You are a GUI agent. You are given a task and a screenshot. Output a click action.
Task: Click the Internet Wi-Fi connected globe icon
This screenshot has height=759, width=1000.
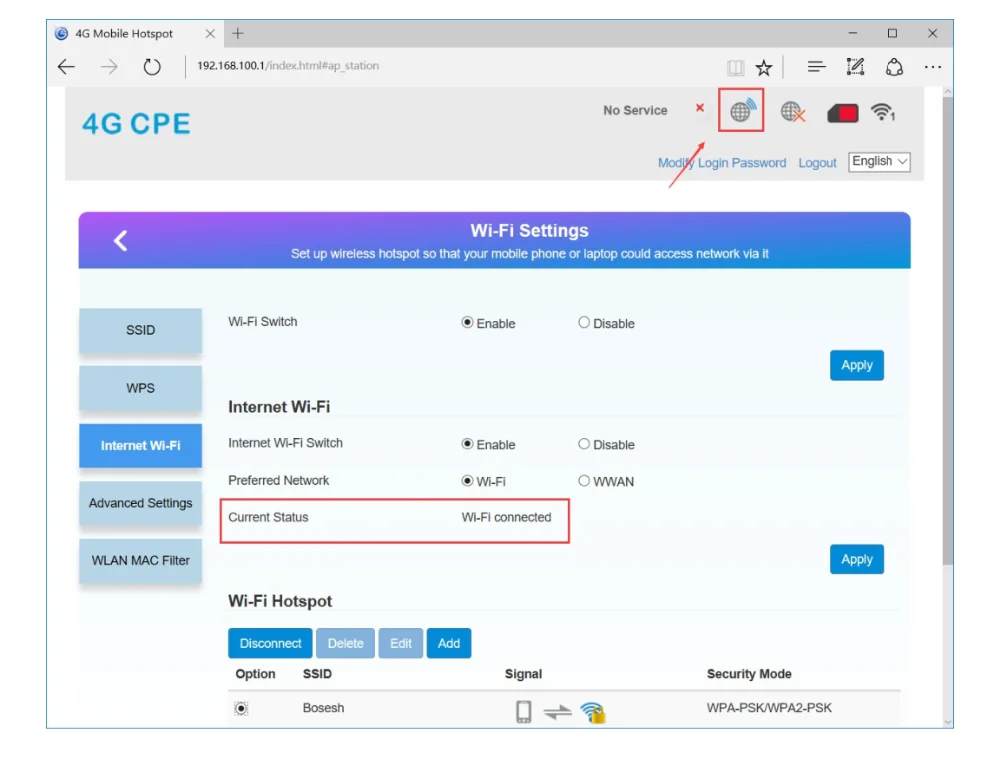pyautogui.click(x=742, y=110)
